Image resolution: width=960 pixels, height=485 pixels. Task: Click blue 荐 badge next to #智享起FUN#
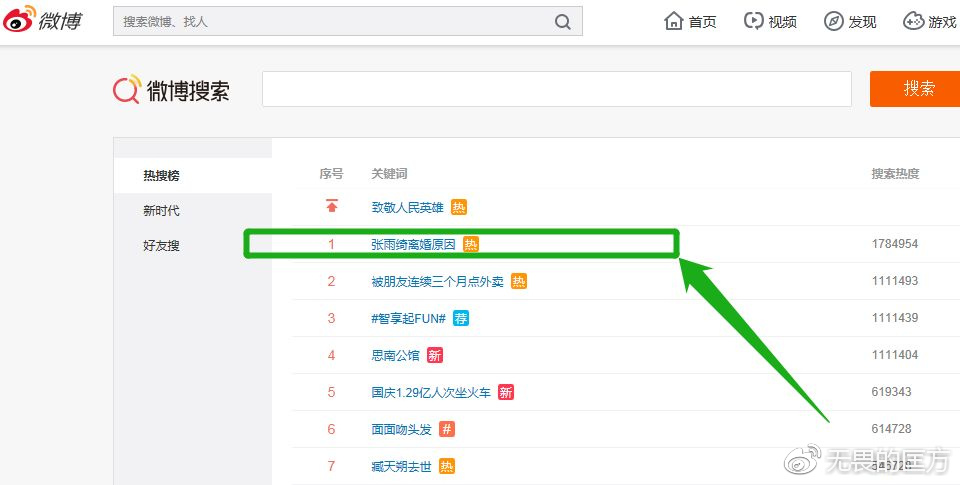[x=461, y=318]
